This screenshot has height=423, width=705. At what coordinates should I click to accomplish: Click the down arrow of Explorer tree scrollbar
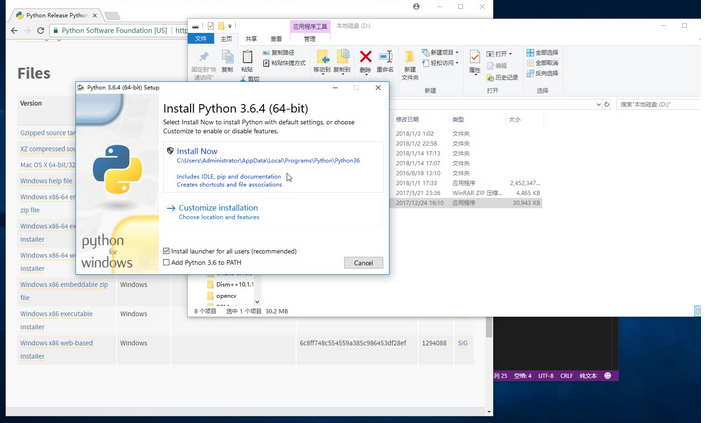[x=257, y=302]
